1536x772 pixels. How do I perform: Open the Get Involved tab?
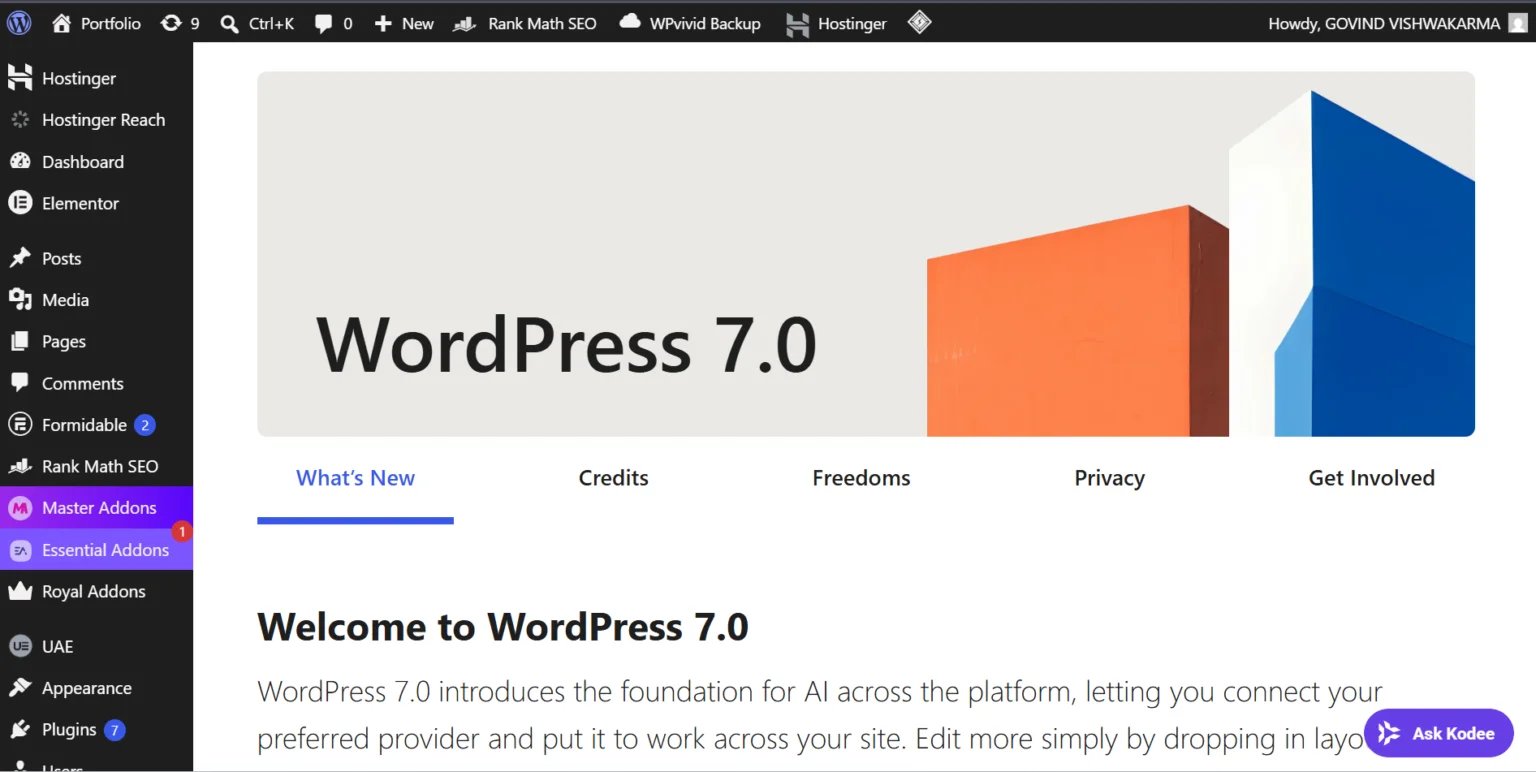tap(1371, 478)
